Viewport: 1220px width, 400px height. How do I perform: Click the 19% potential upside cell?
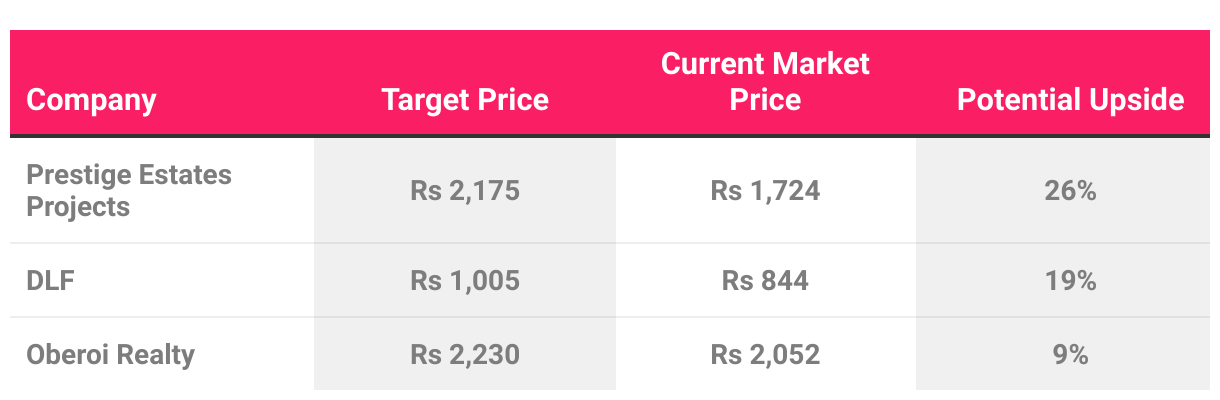[1070, 281]
